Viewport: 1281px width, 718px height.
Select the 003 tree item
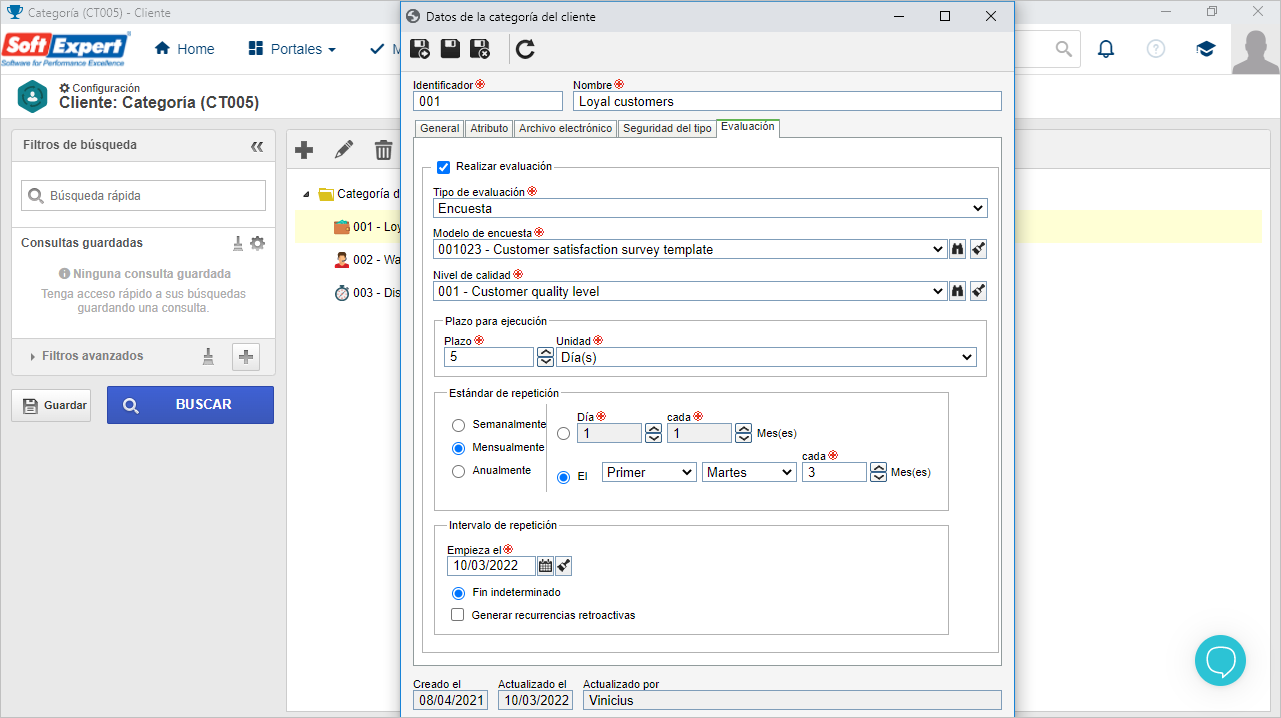tap(368, 293)
